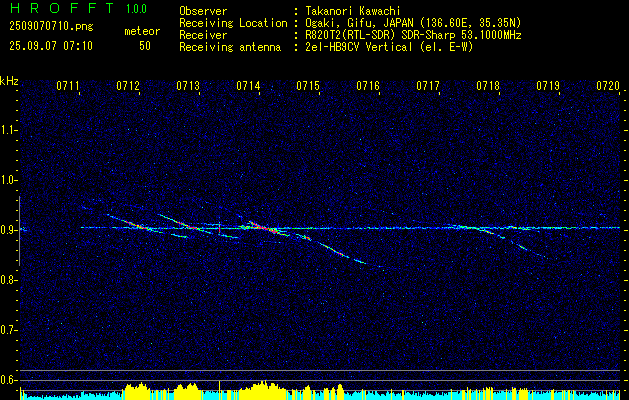Click the 0720 time marker label
629x400 pixels.
point(608,86)
